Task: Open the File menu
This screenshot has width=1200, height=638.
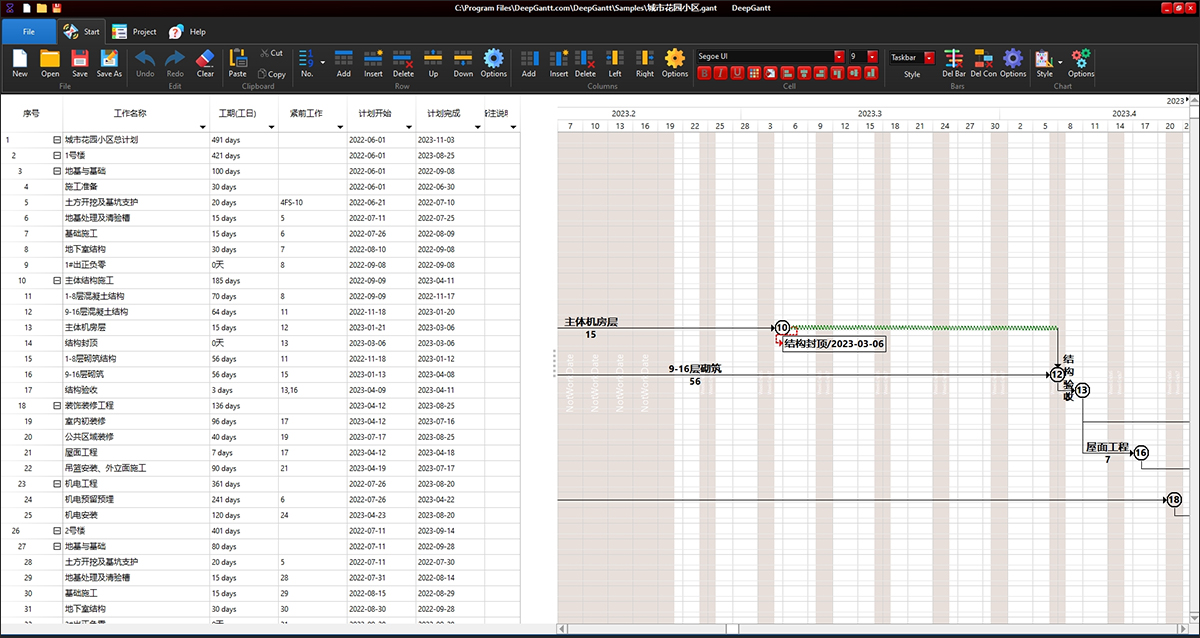Action: point(29,31)
